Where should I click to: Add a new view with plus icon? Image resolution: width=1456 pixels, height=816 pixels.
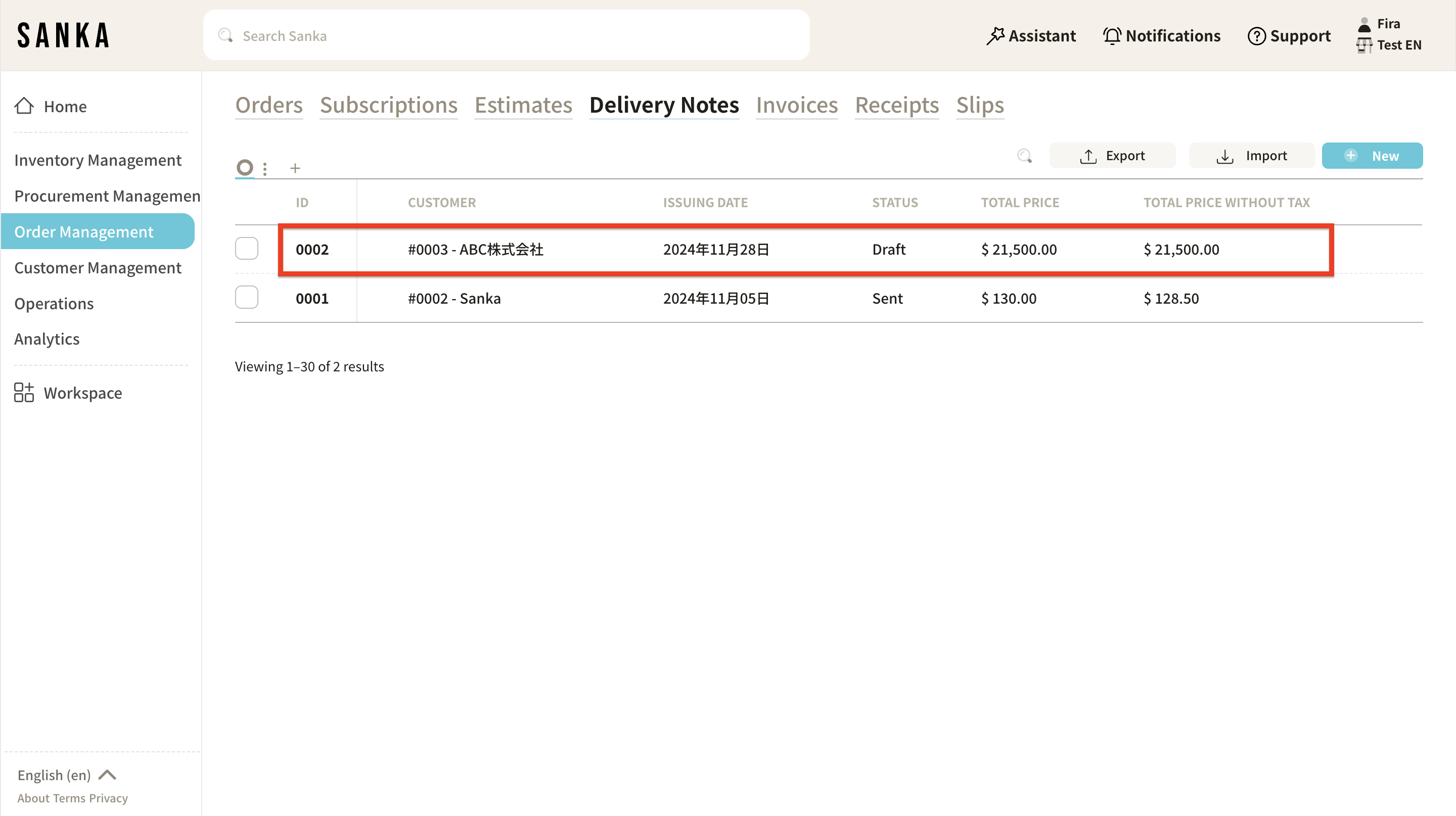point(295,168)
